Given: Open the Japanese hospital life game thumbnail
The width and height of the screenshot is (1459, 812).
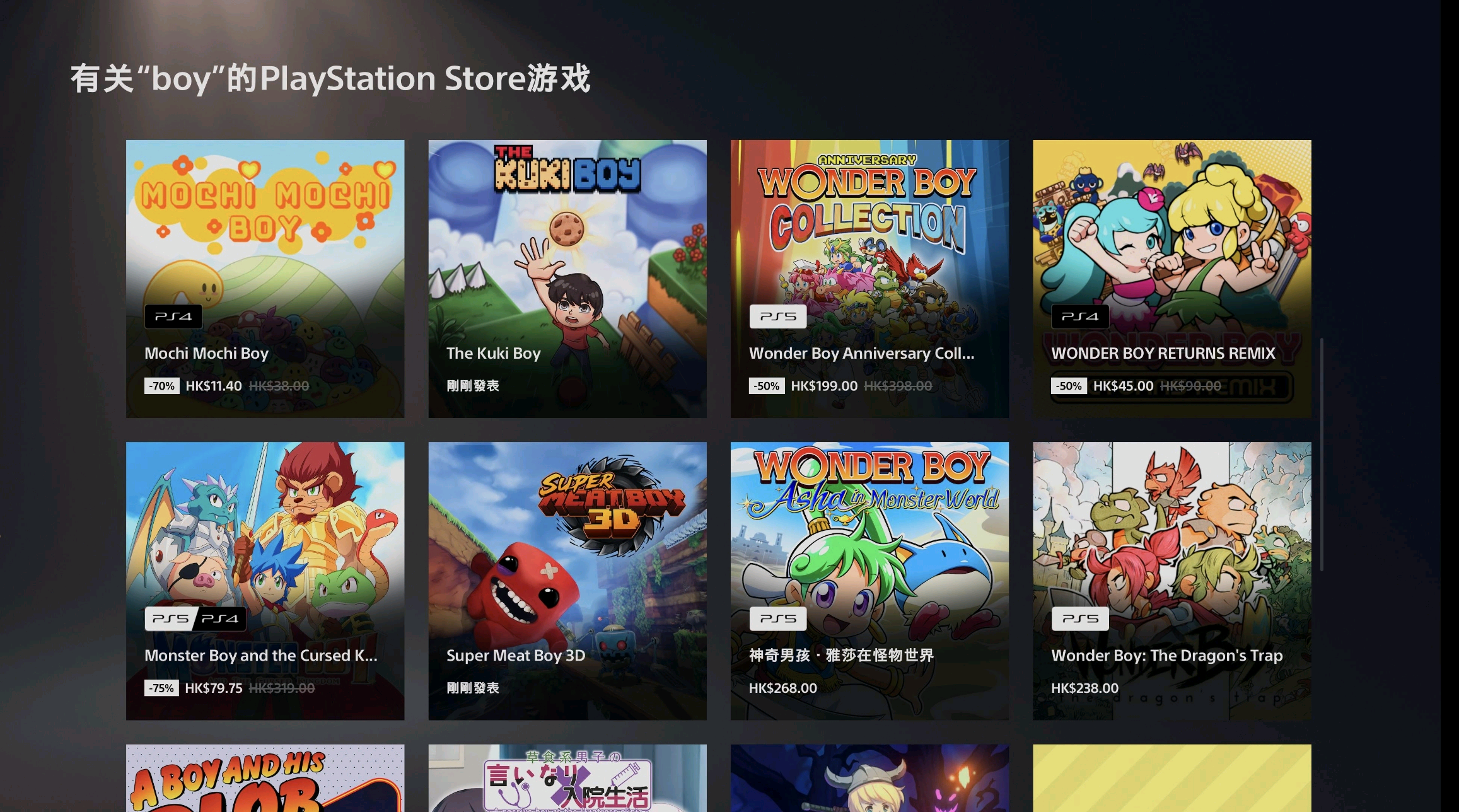Looking at the screenshot, I should tap(567, 778).
